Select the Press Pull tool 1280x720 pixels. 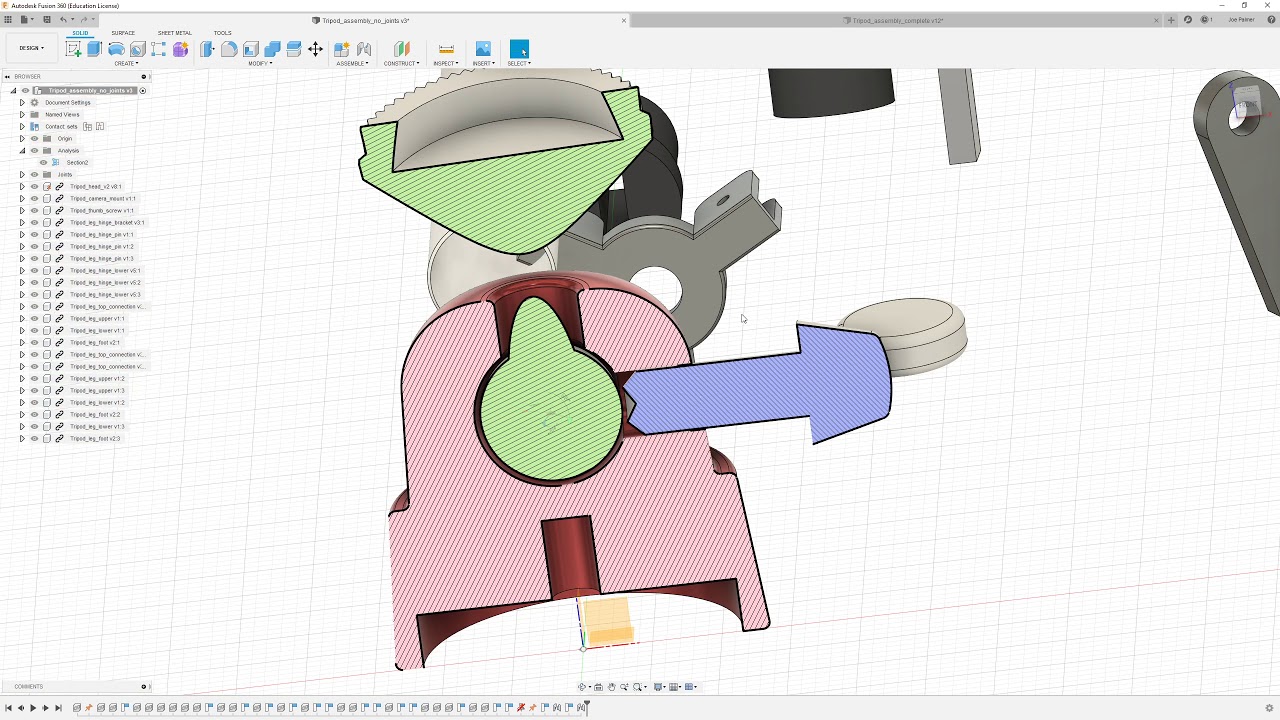(x=207, y=49)
